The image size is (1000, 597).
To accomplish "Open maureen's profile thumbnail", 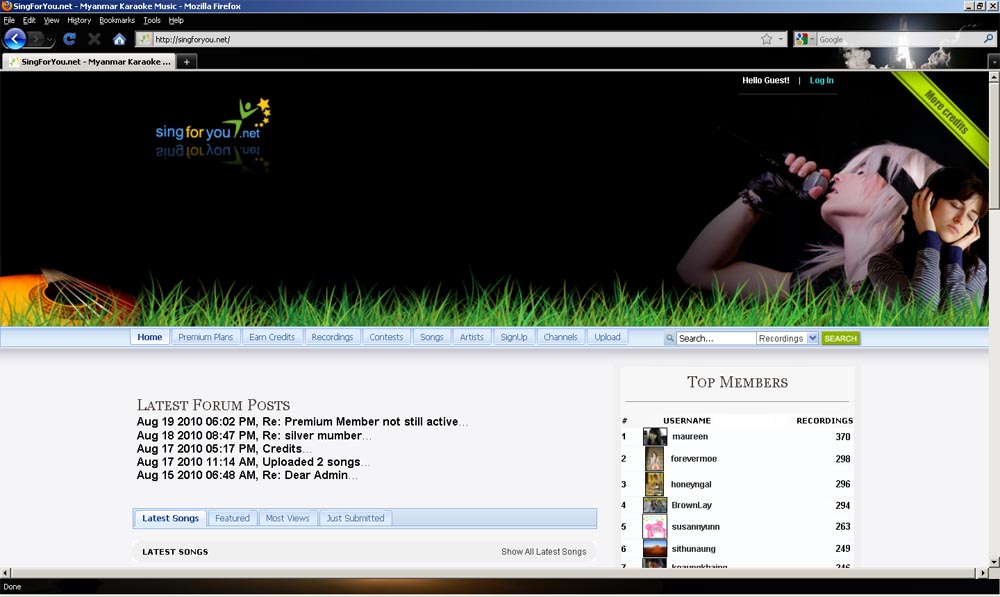I will point(655,437).
